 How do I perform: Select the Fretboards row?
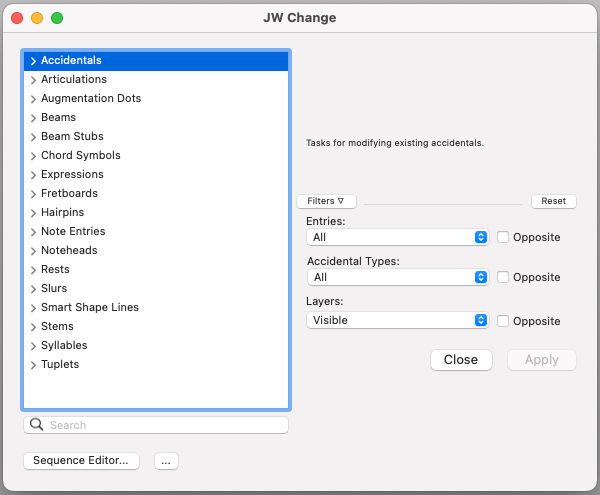coord(156,193)
